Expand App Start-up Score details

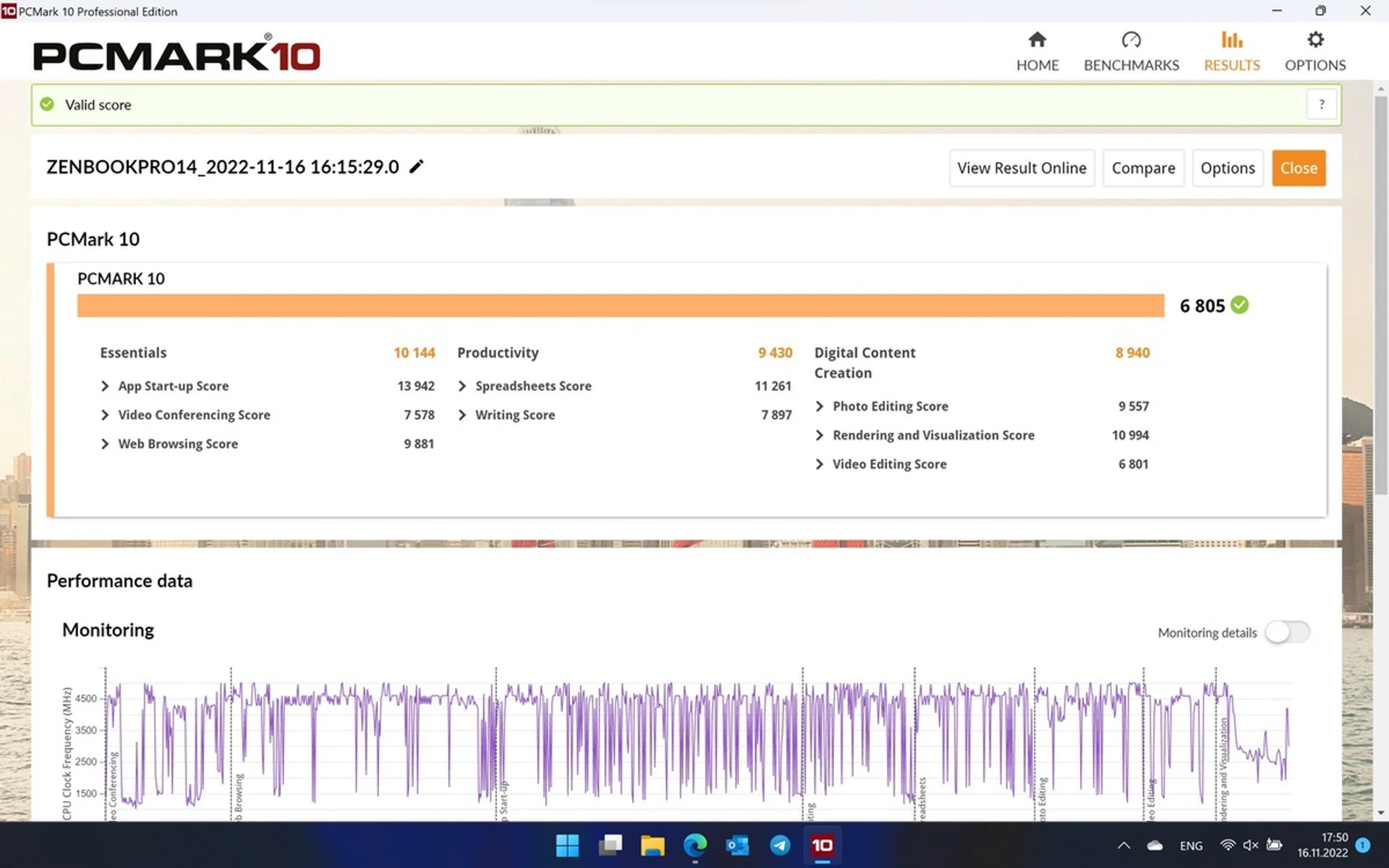click(x=105, y=386)
